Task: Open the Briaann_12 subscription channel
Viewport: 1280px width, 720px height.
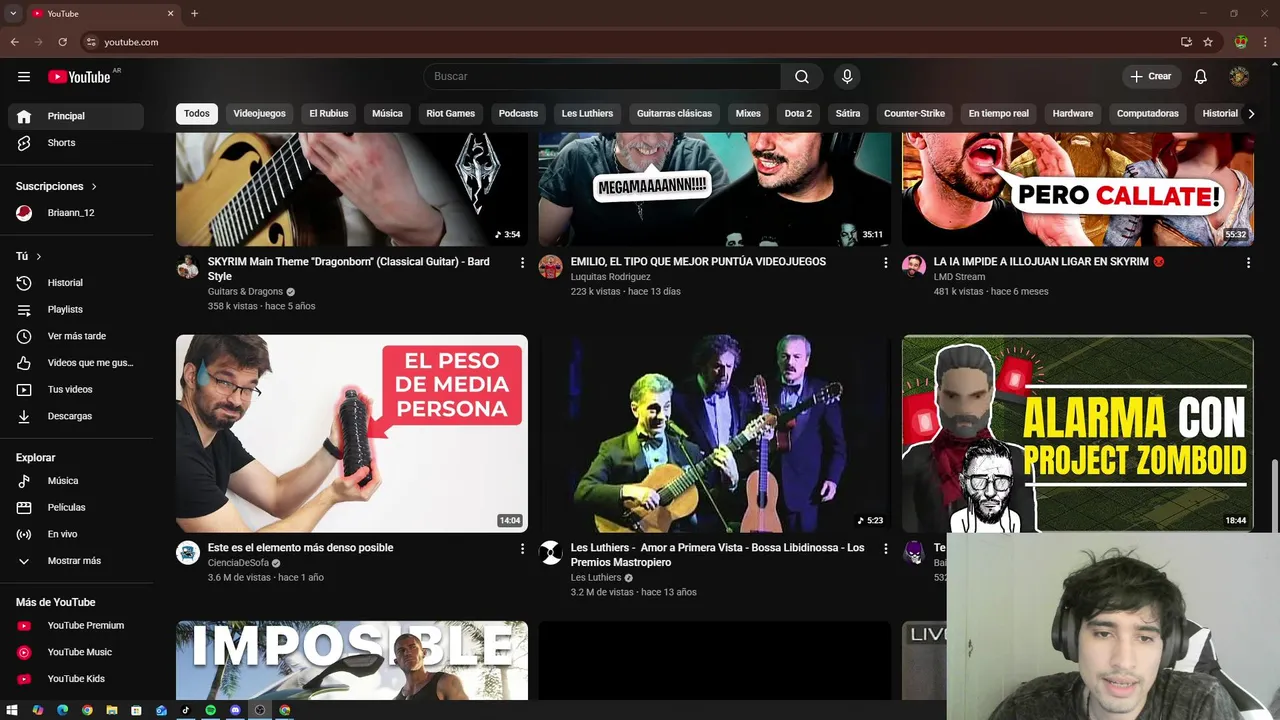Action: pyautogui.click(x=76, y=213)
